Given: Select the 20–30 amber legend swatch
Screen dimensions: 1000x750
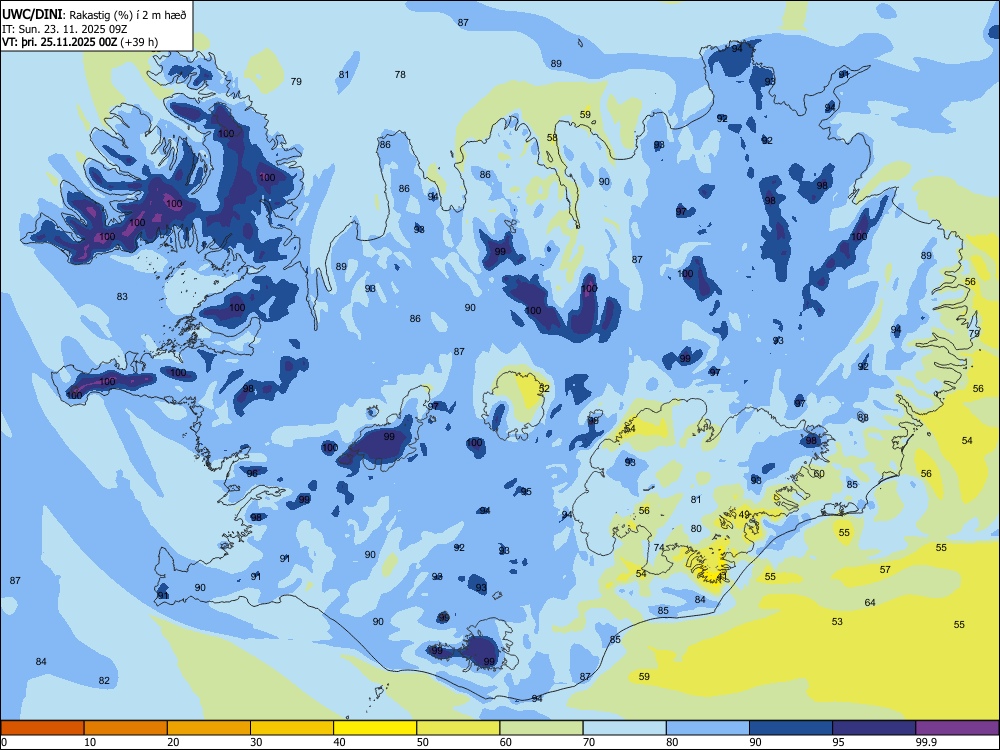Looking at the screenshot, I should pos(209,728).
